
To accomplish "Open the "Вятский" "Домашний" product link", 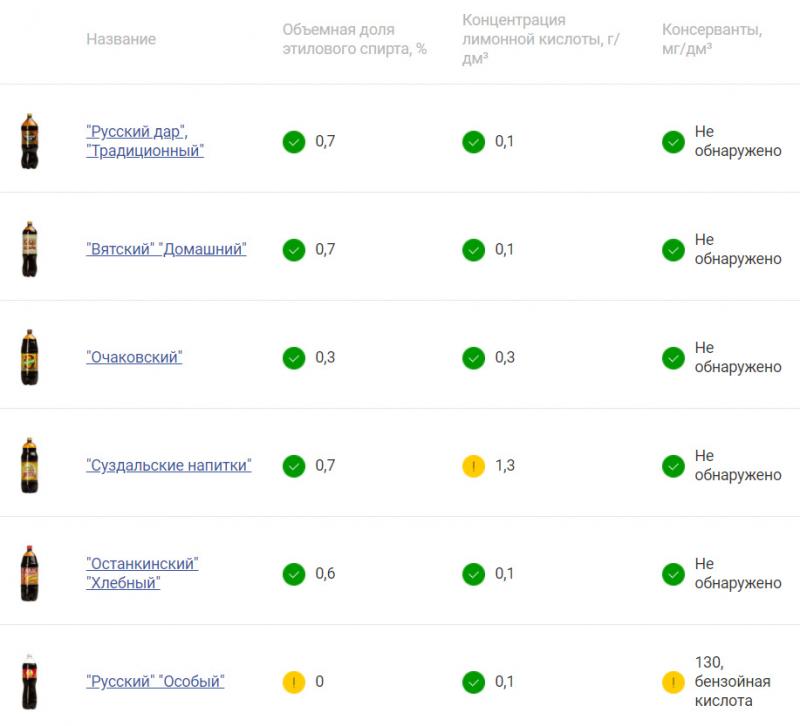I will [166, 249].
